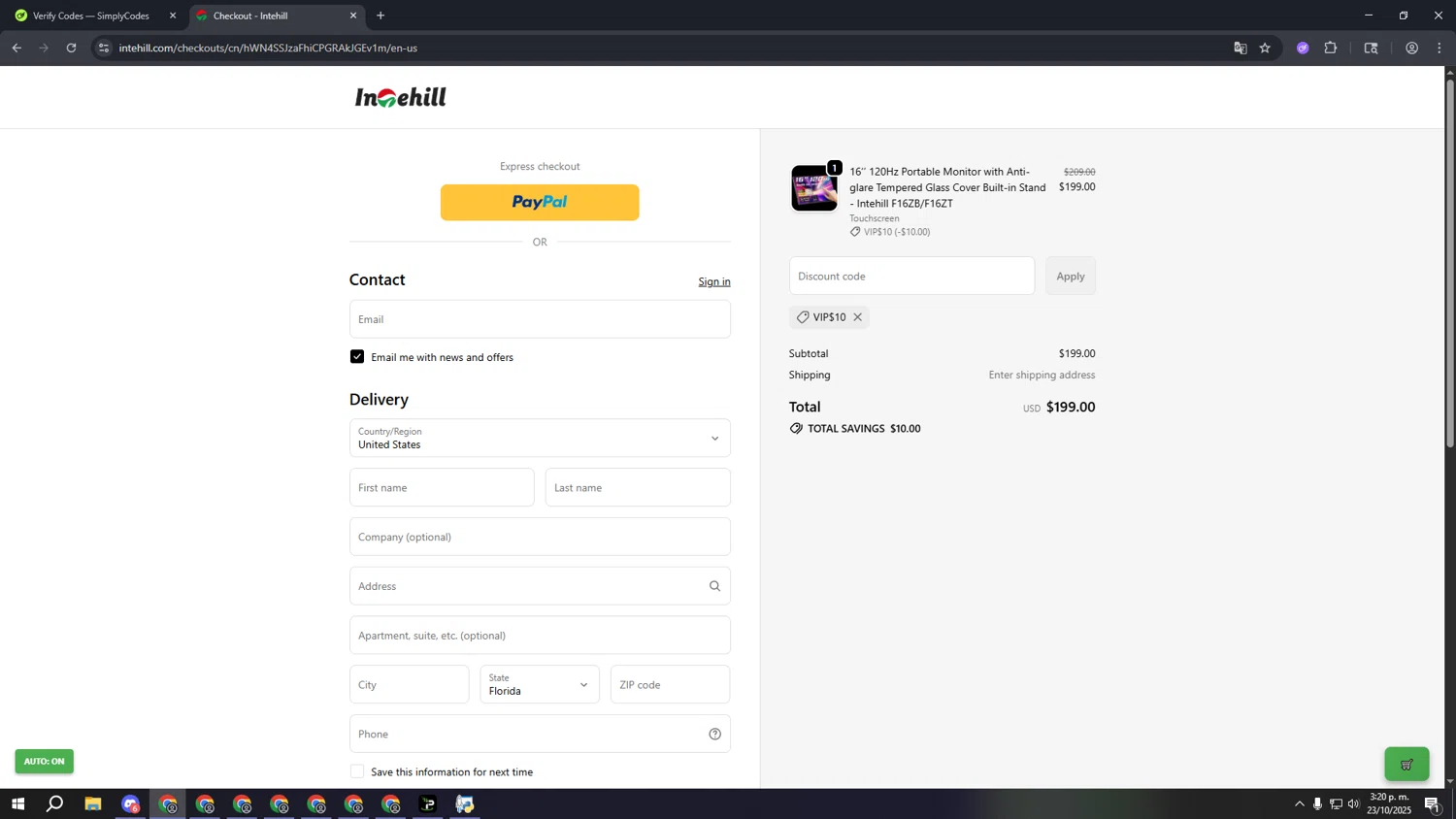This screenshot has height=819, width=1456.
Task: Click the Intehill logo
Action: [x=401, y=97]
